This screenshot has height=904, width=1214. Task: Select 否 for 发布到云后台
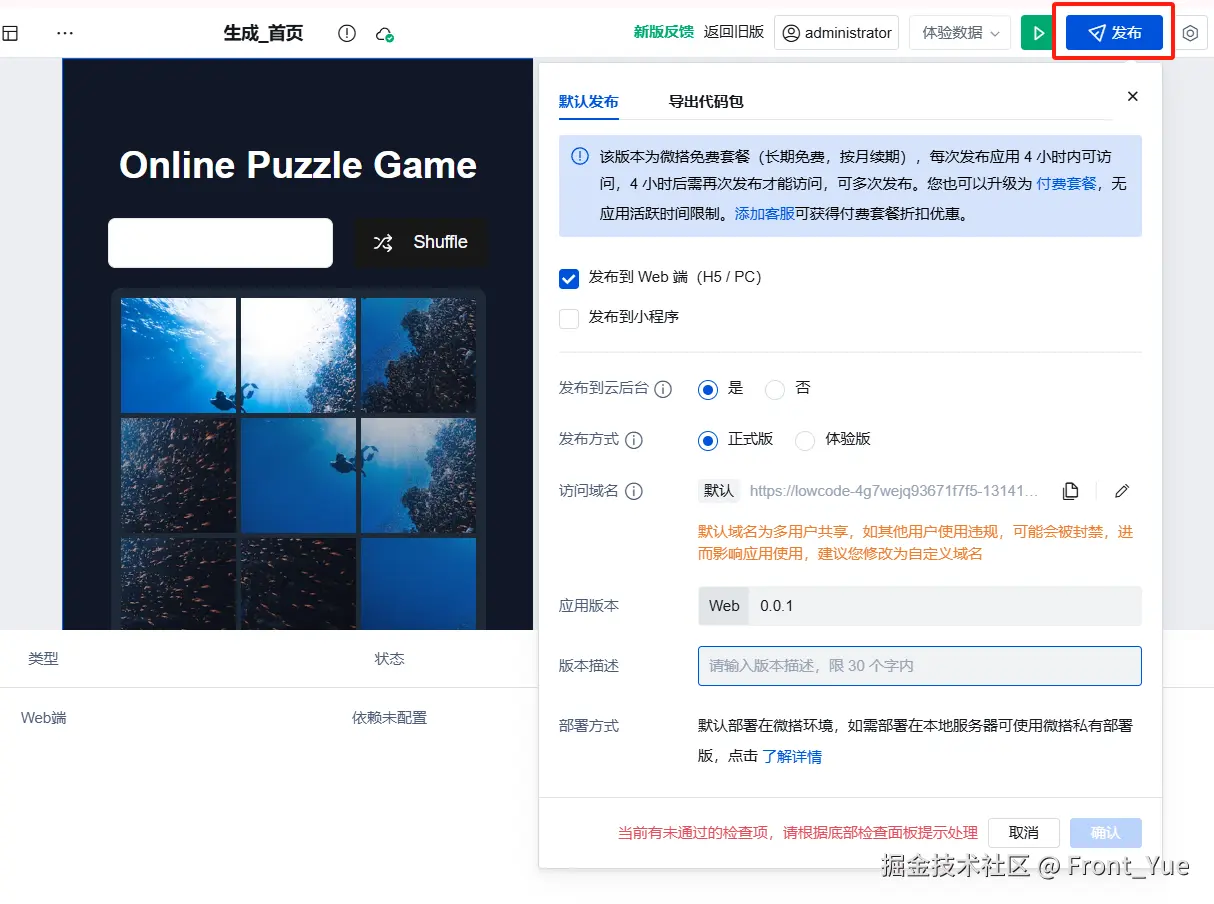(x=774, y=390)
